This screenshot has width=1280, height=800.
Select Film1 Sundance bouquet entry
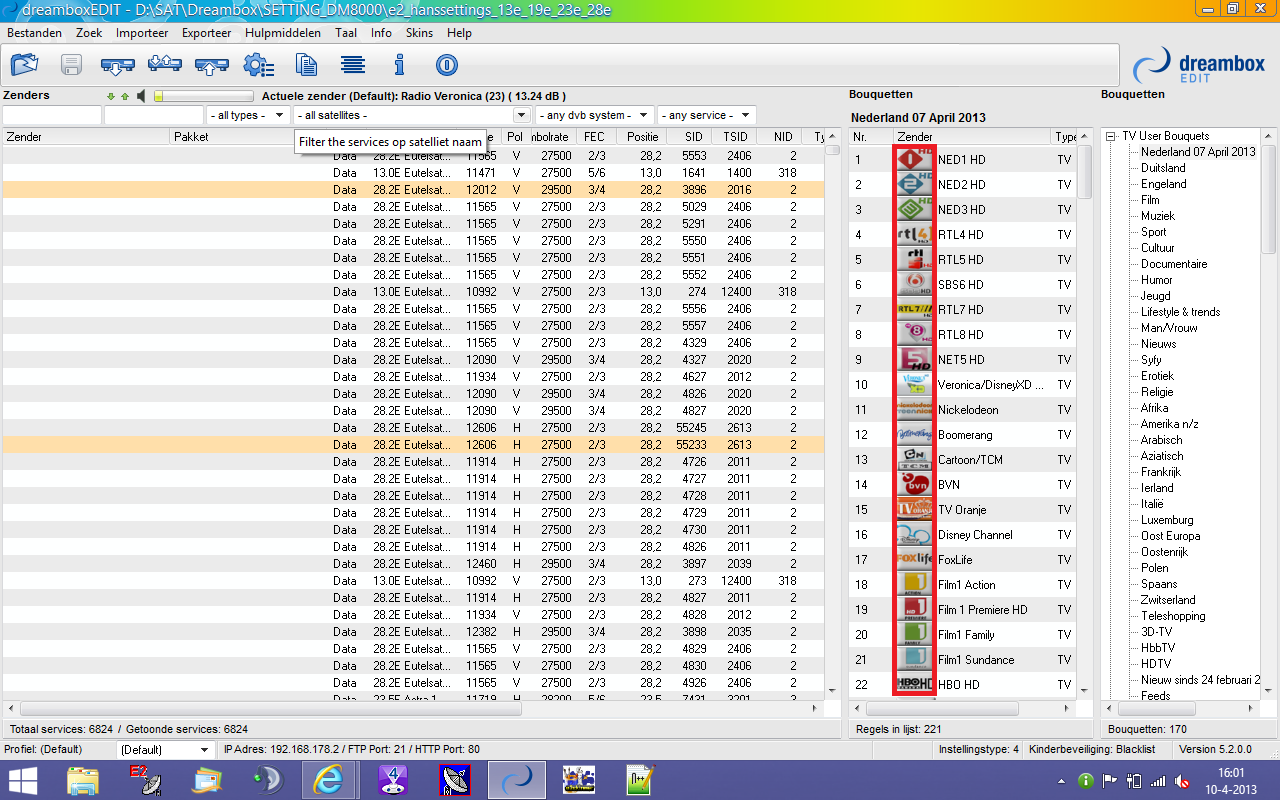click(962, 659)
